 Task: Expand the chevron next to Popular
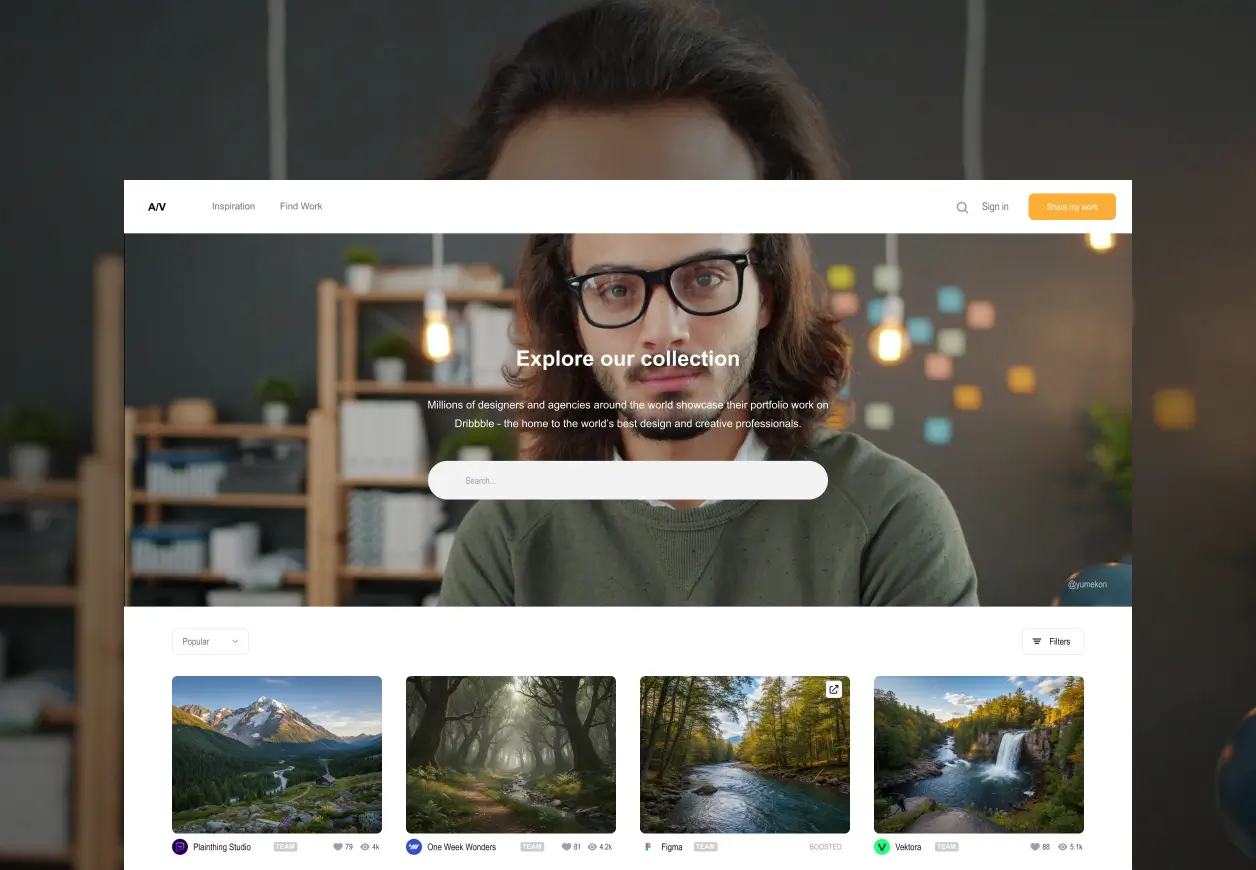tap(237, 641)
